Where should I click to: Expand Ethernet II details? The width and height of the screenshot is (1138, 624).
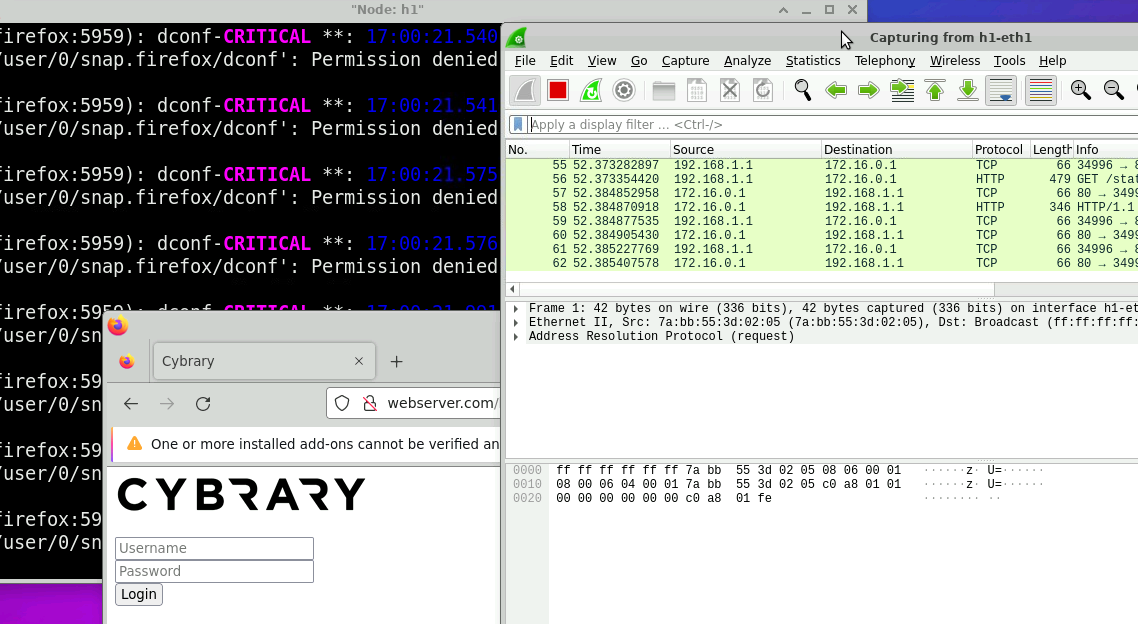516,323
